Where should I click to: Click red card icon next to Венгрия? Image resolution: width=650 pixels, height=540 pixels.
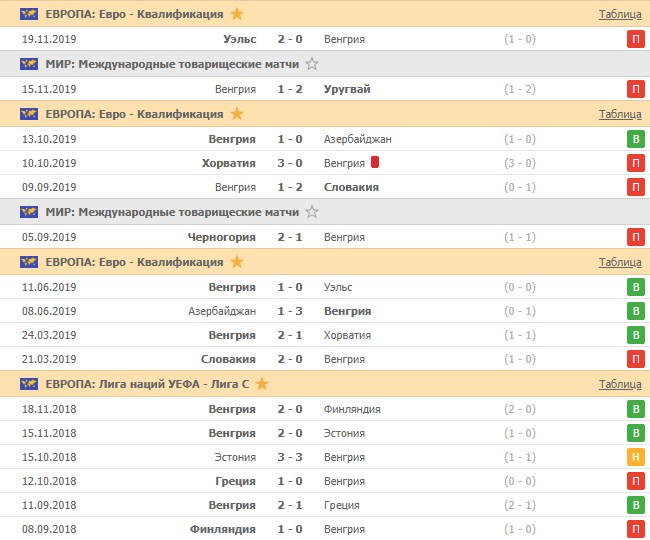coord(375,162)
